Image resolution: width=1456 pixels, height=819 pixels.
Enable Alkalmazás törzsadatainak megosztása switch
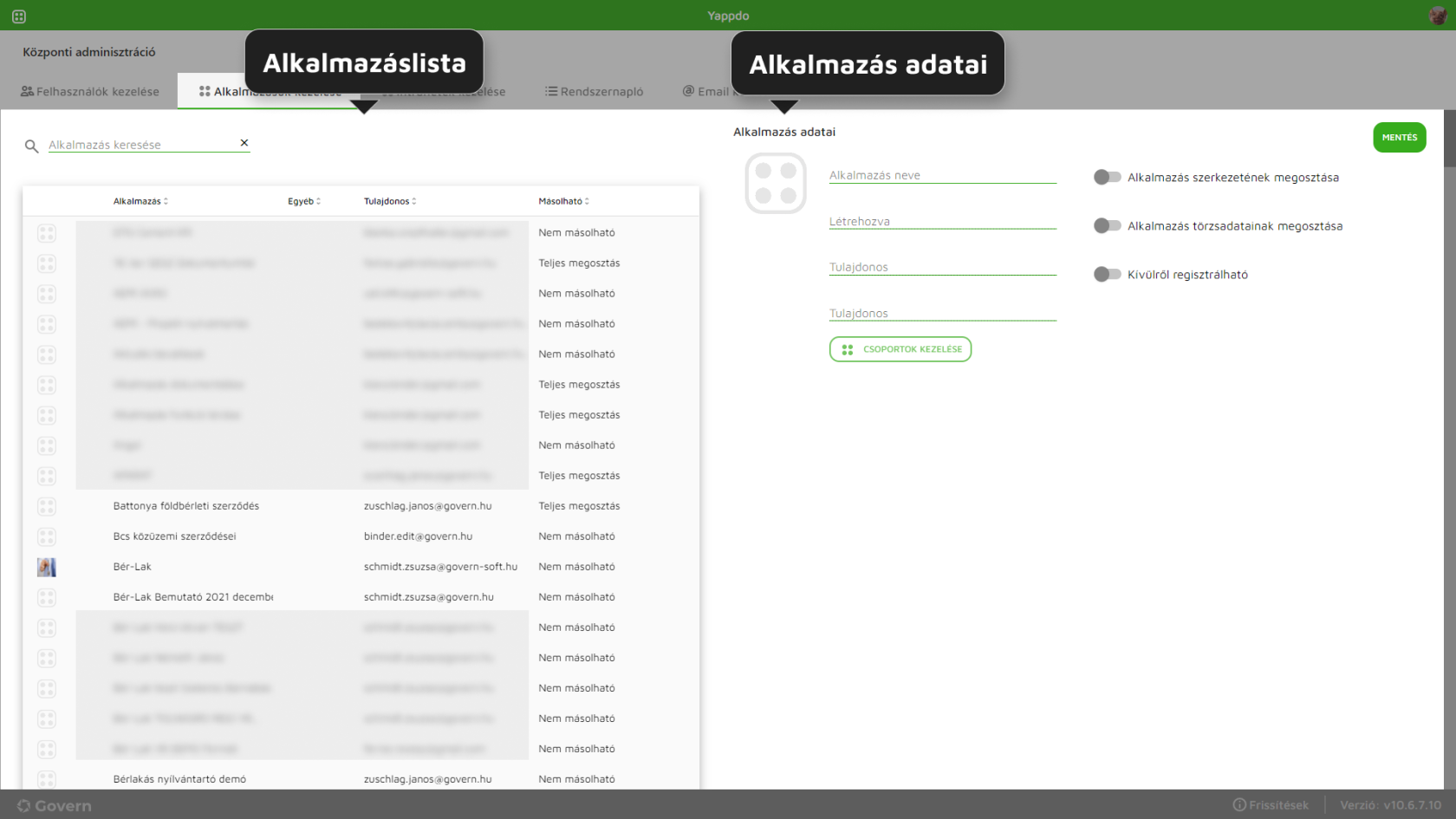[1107, 226]
